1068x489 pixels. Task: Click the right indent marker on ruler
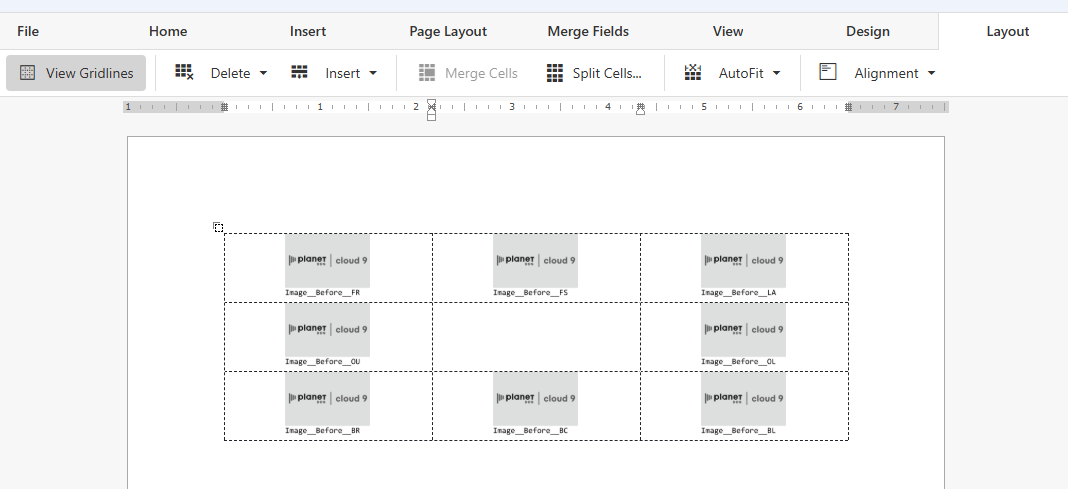pyautogui.click(x=640, y=110)
